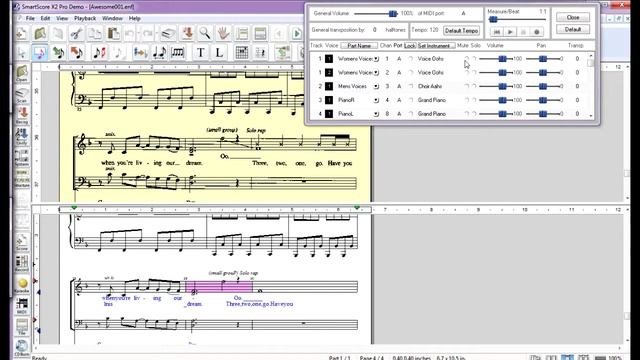Solo the first Womens Voices track
This screenshot has height=360, width=640.
[x=474, y=59]
